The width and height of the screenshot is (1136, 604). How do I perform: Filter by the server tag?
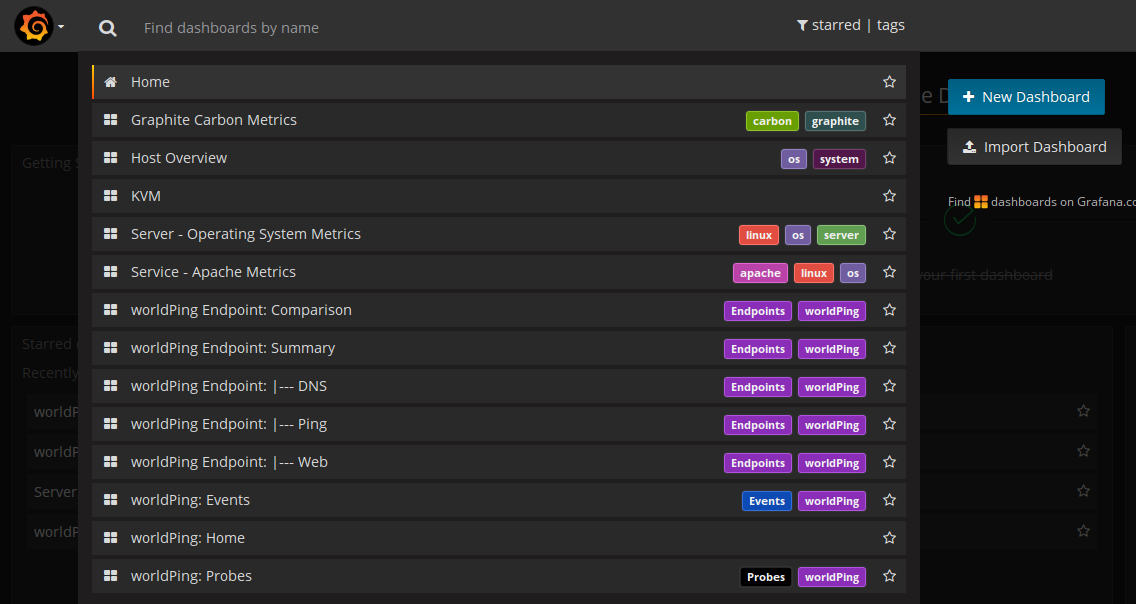tap(841, 235)
